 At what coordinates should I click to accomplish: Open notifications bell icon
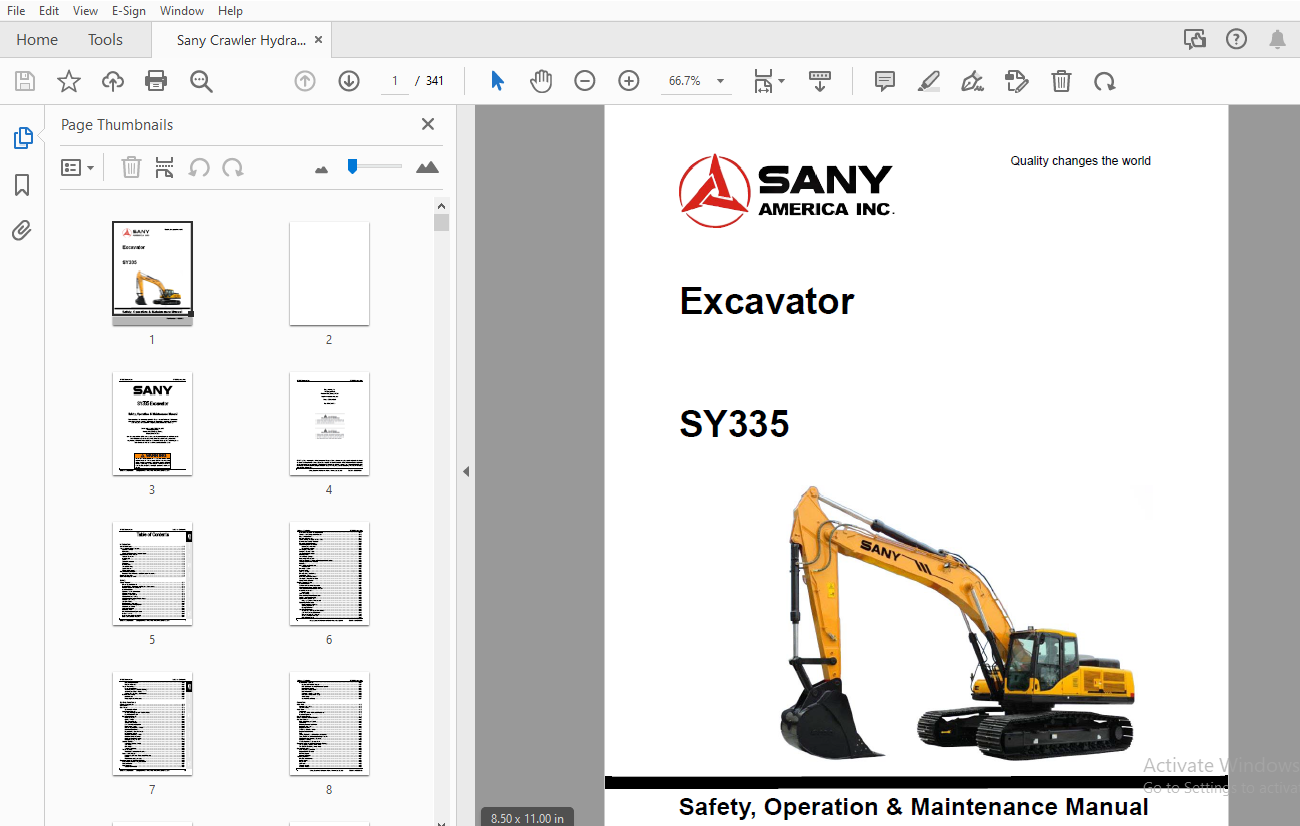1277,40
